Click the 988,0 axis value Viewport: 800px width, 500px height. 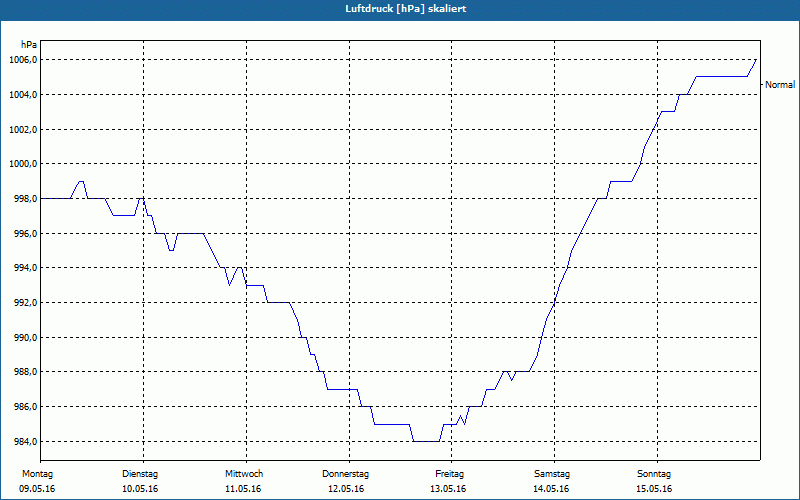tap(25, 372)
